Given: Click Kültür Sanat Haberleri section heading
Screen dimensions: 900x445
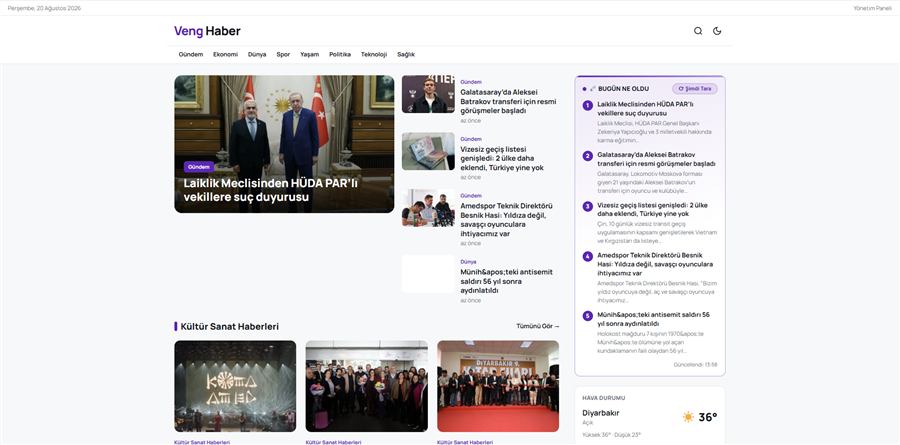Looking at the screenshot, I should pos(230,326).
